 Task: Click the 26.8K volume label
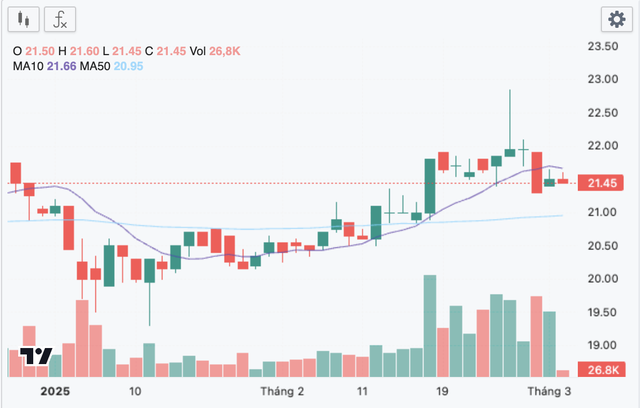pyautogui.click(x=602, y=370)
